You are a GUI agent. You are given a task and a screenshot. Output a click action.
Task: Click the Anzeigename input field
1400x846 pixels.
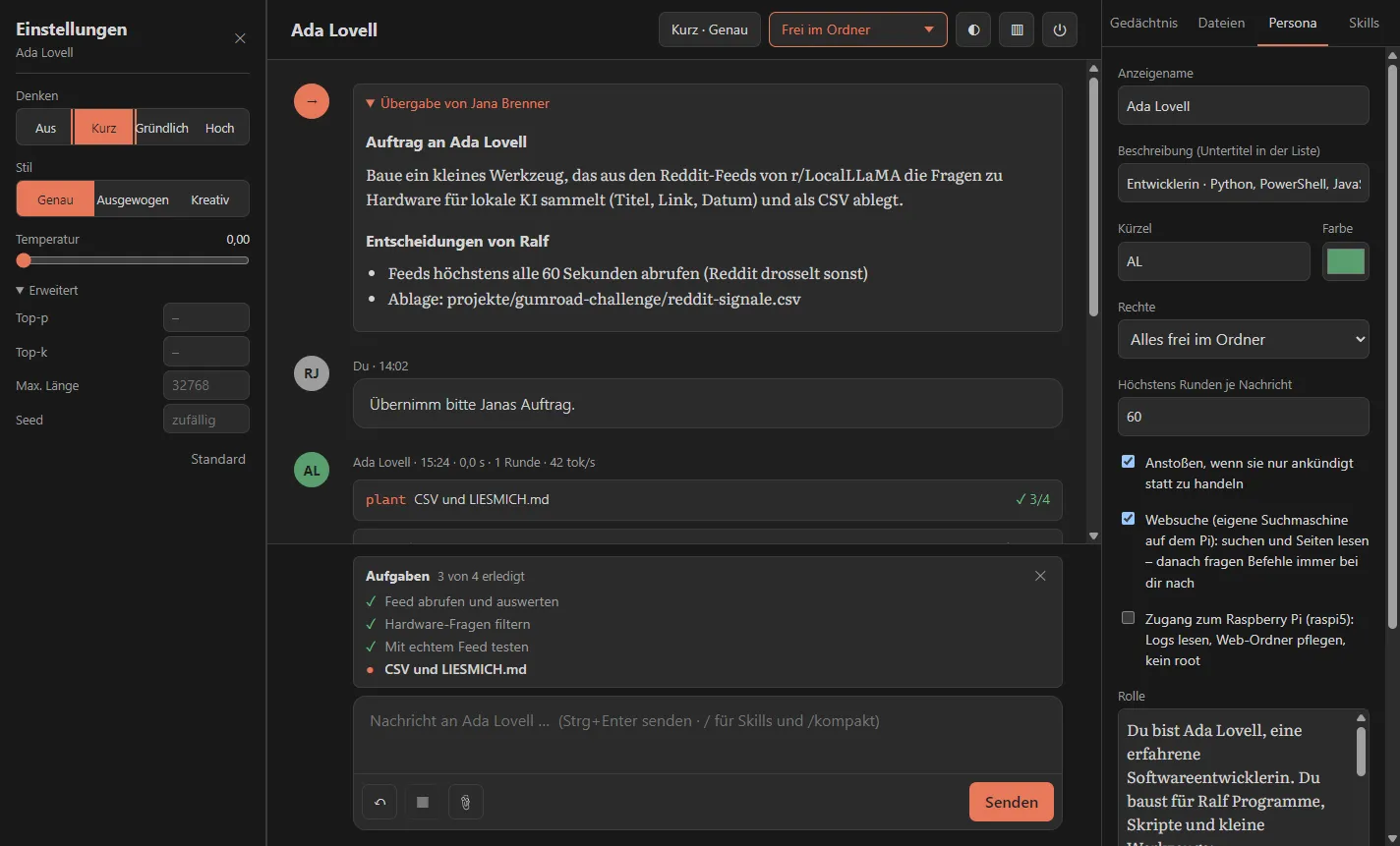tap(1243, 105)
